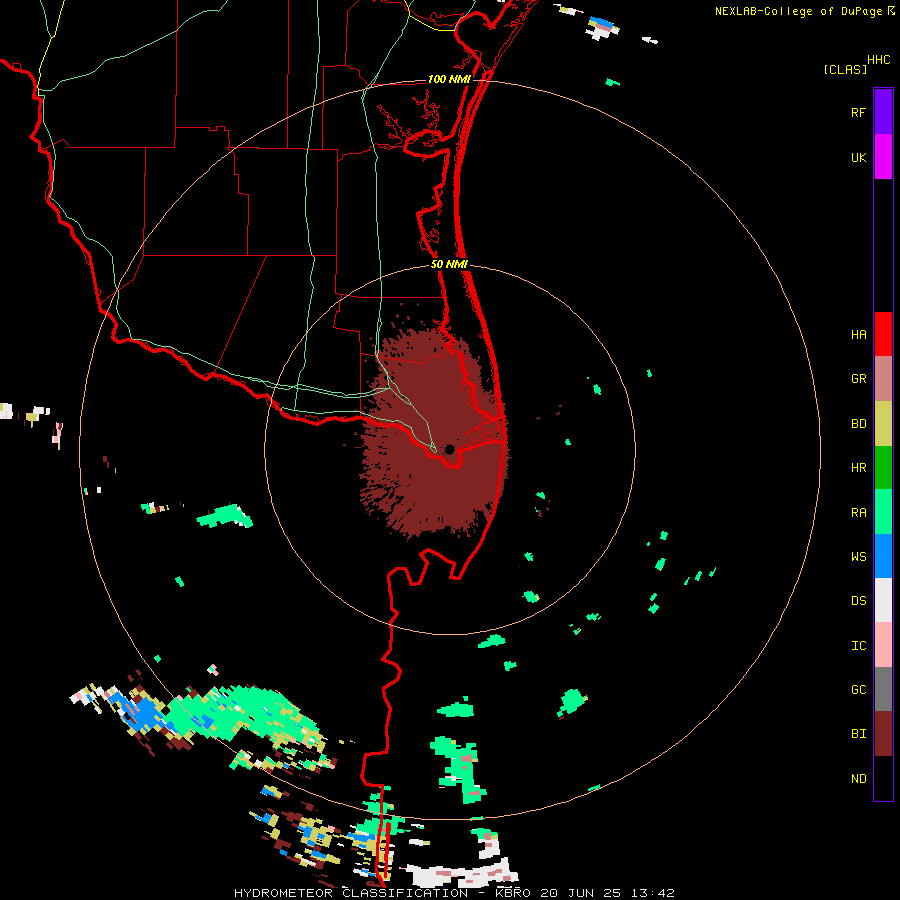The image size is (900, 900).
Task: Click the BD legend label
Action: point(858,424)
